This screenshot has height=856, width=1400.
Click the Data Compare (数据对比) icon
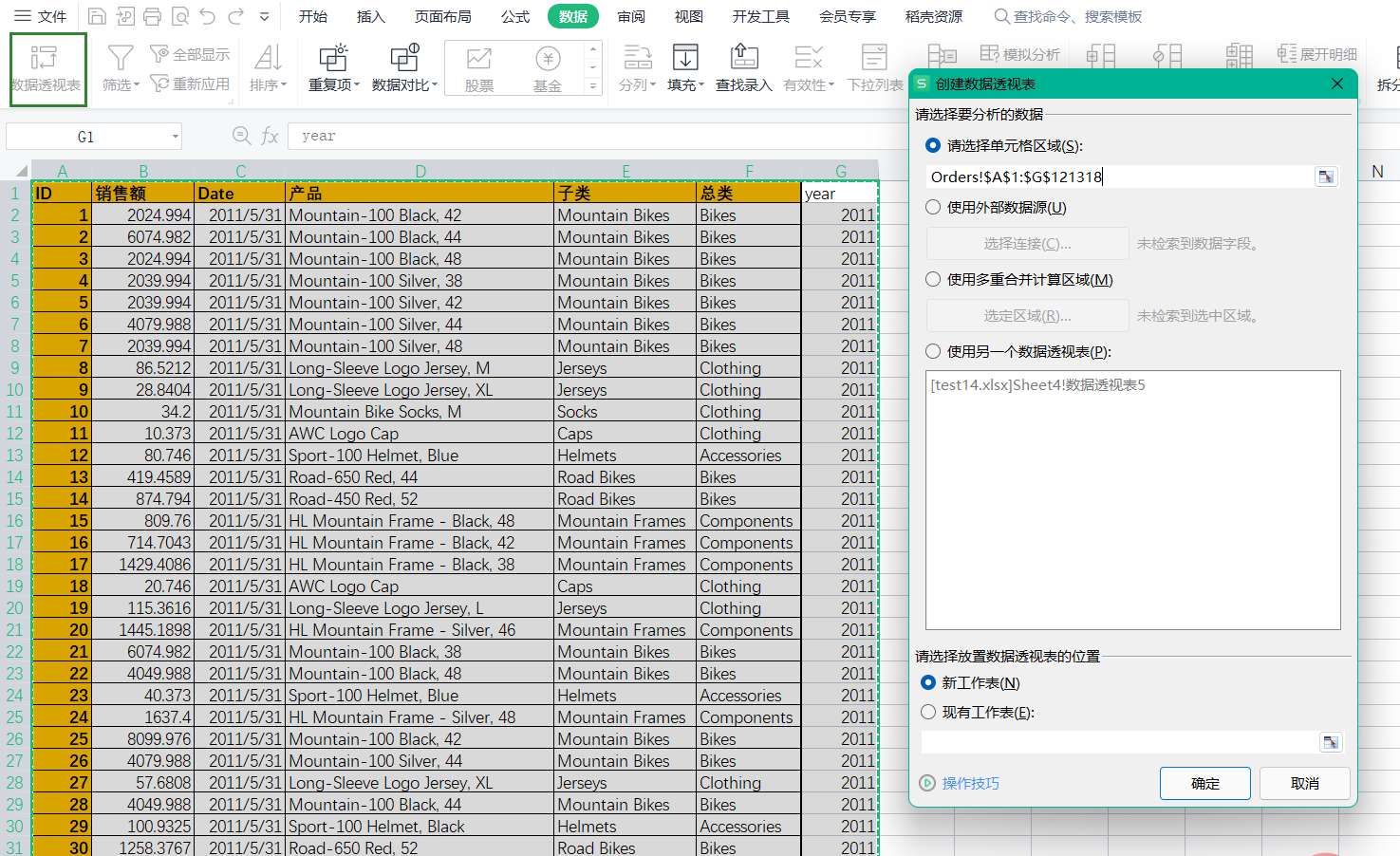click(x=404, y=58)
